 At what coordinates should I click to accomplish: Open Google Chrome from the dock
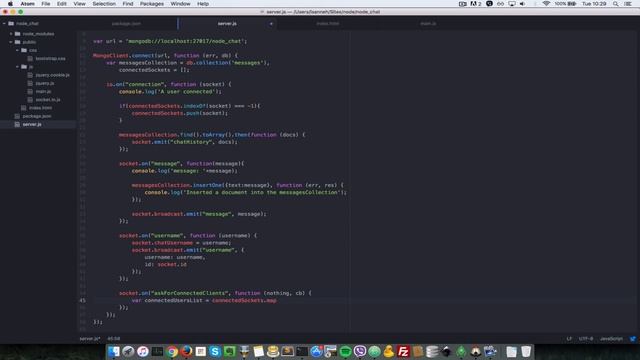pyautogui.click(x=172, y=351)
